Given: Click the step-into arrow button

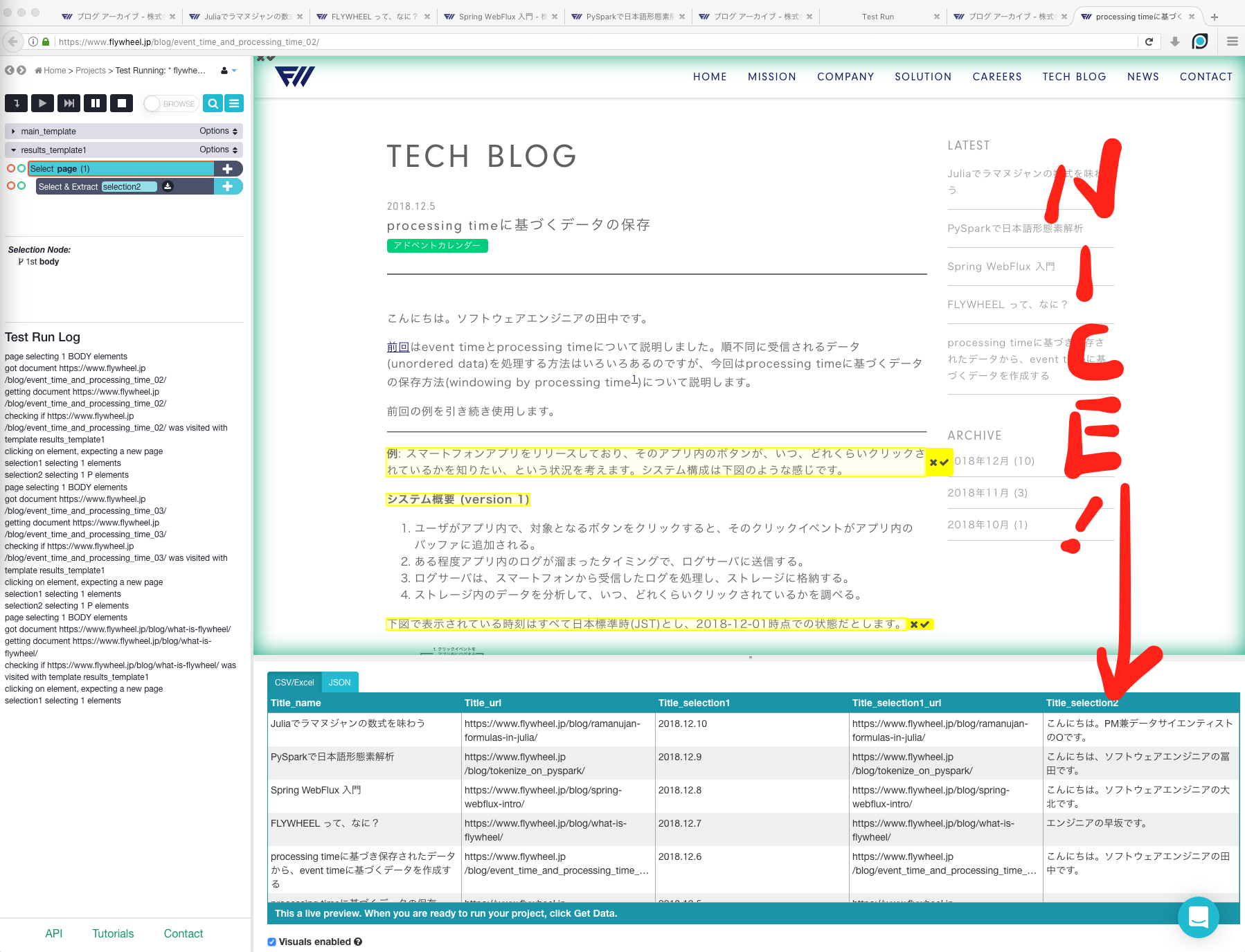Looking at the screenshot, I should tap(16, 103).
